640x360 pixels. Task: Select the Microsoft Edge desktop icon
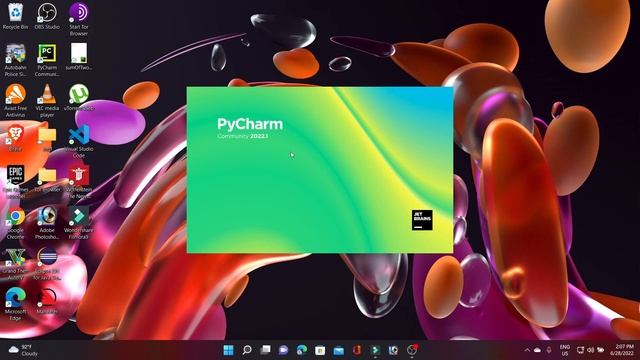pos(15,304)
